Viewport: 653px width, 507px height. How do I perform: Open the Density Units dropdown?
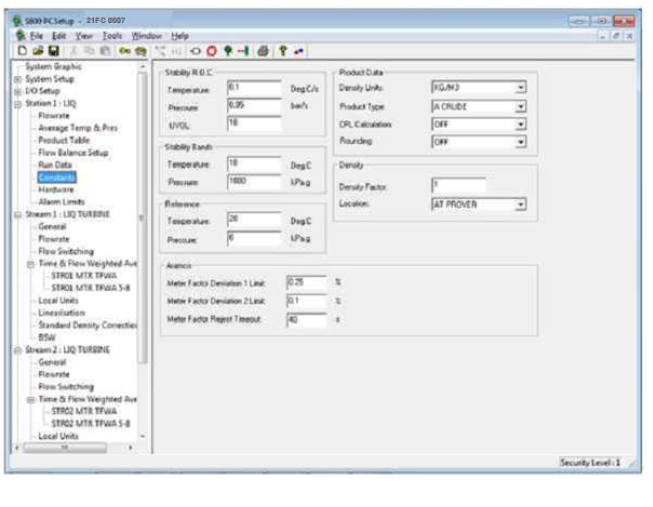521,87
